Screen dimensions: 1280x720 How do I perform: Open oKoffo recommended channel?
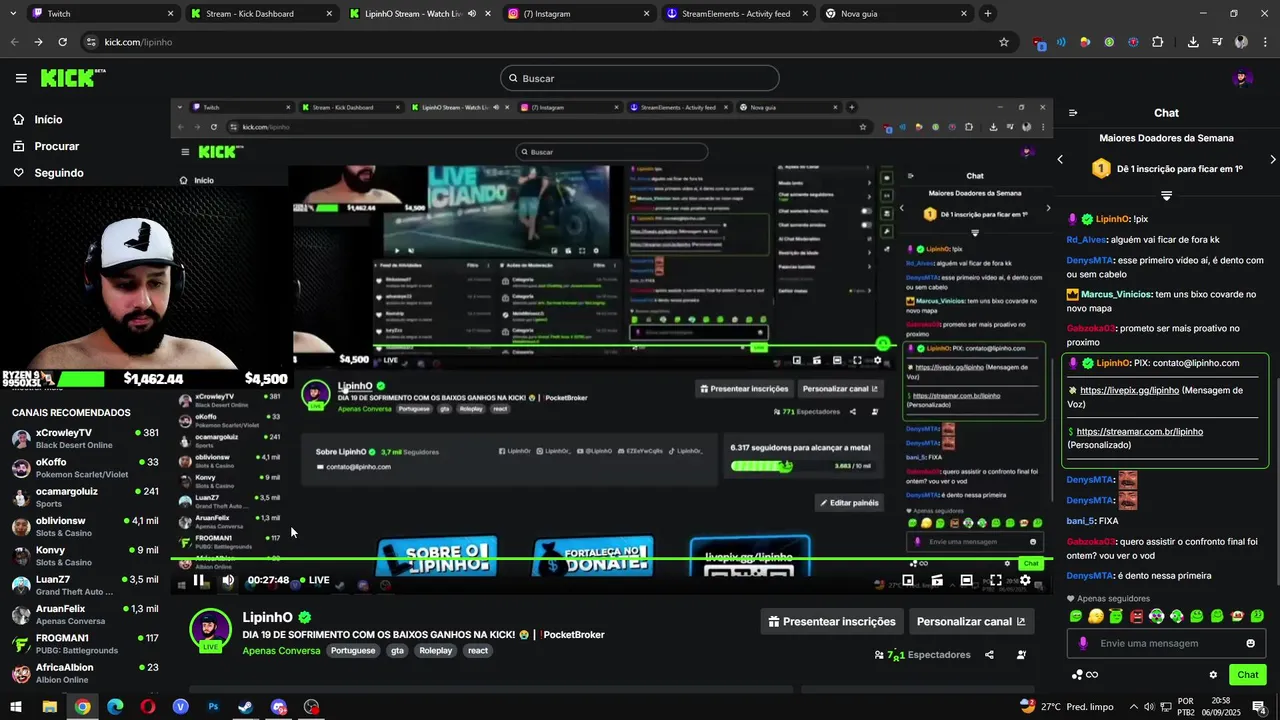tap(85, 468)
